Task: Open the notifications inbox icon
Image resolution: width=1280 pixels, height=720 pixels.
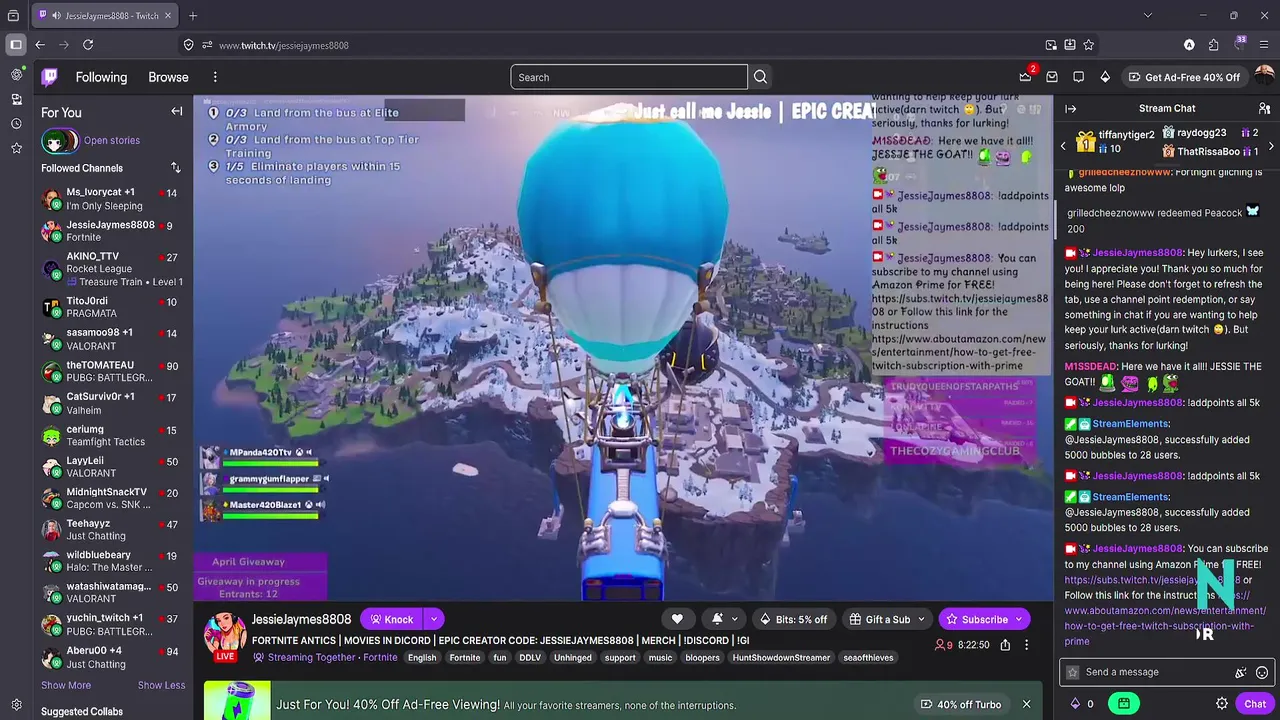Action: tap(1052, 77)
